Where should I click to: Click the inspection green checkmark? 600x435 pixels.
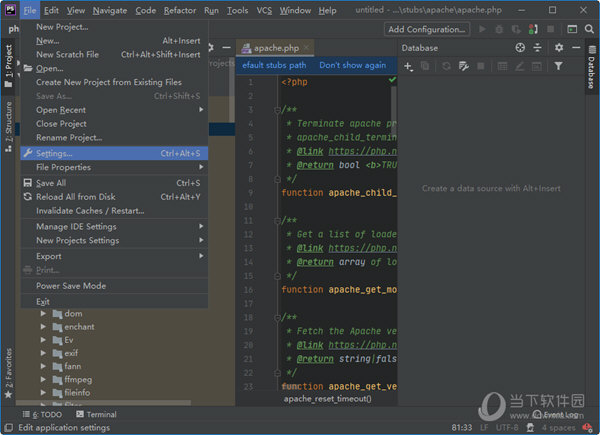pos(392,80)
